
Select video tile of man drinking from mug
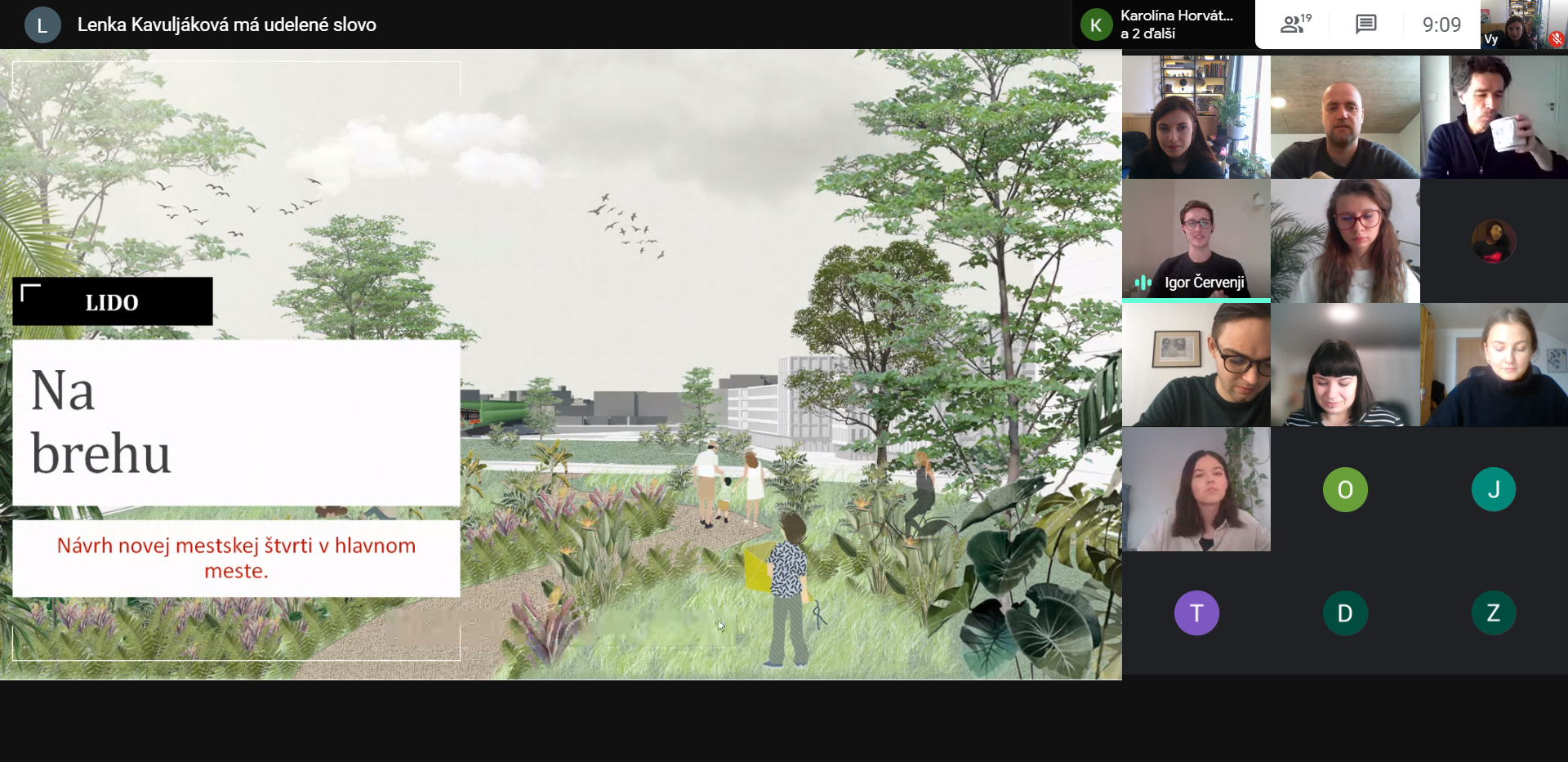(1494, 117)
